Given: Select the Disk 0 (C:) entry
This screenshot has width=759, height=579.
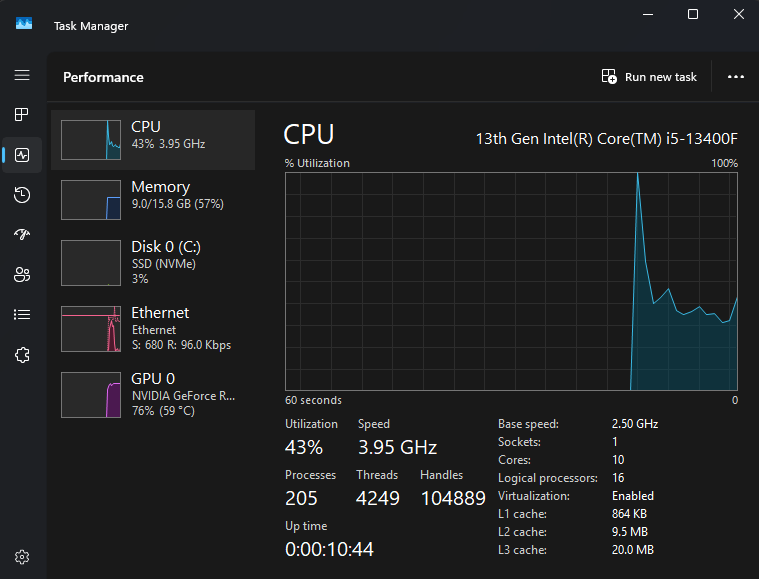Looking at the screenshot, I should (x=153, y=262).
